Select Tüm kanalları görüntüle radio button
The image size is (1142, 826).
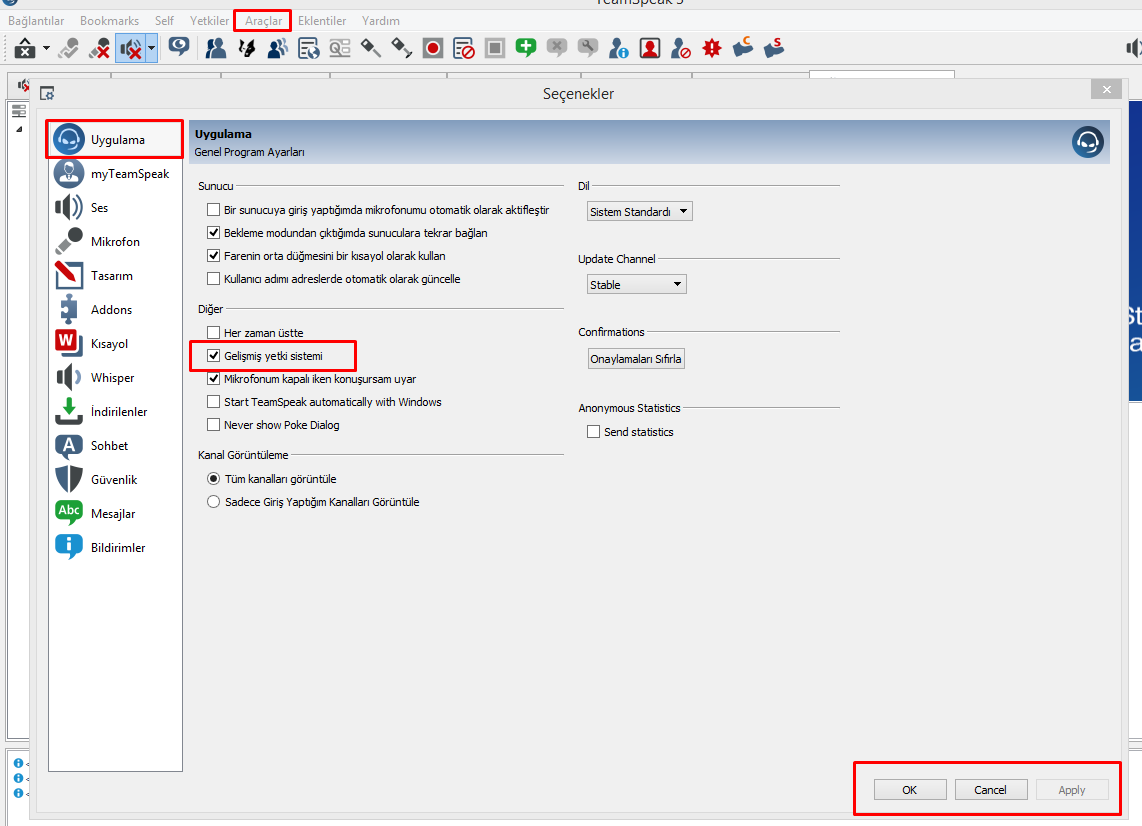tap(213, 479)
